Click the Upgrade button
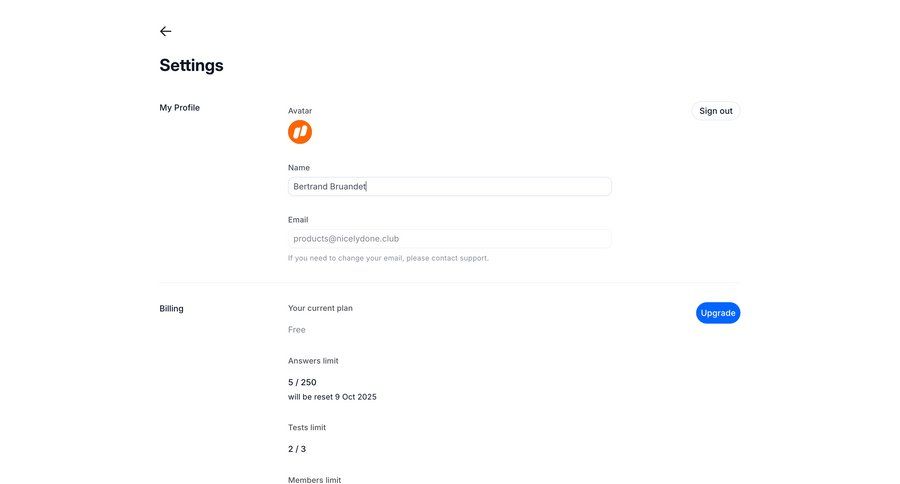 point(718,313)
